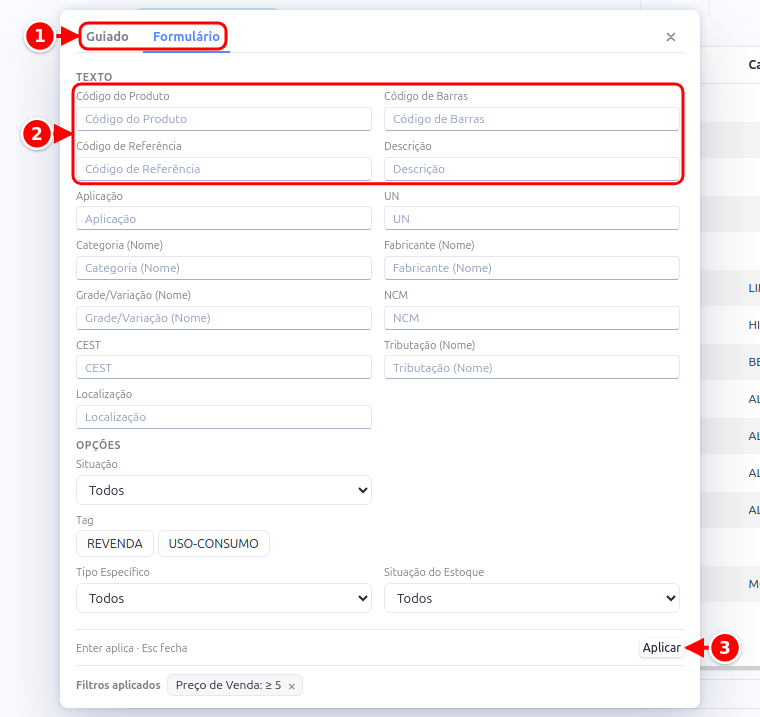Toggle the REVENDA tag

[x=115, y=543]
